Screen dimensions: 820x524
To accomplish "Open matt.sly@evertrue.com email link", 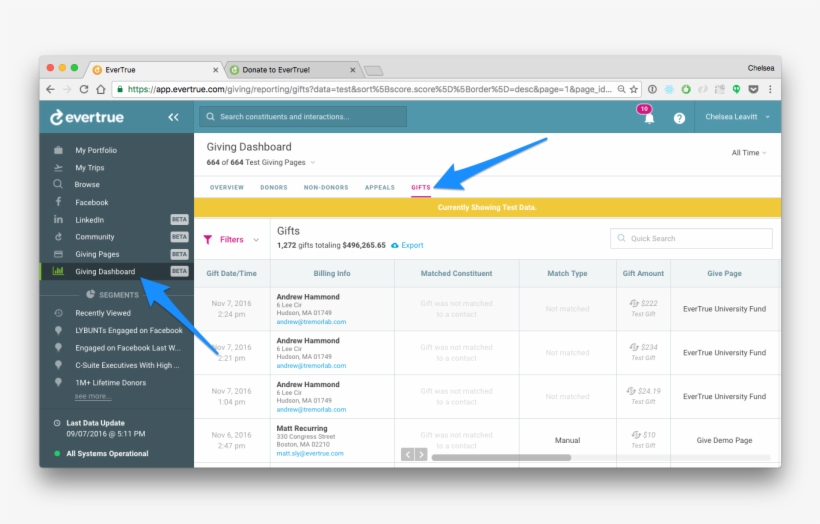I will point(310,453).
